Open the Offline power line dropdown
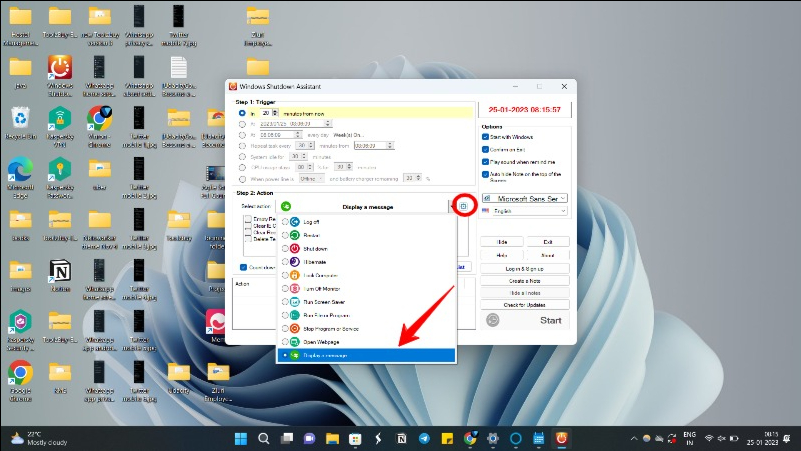801x451 pixels. 311,179
